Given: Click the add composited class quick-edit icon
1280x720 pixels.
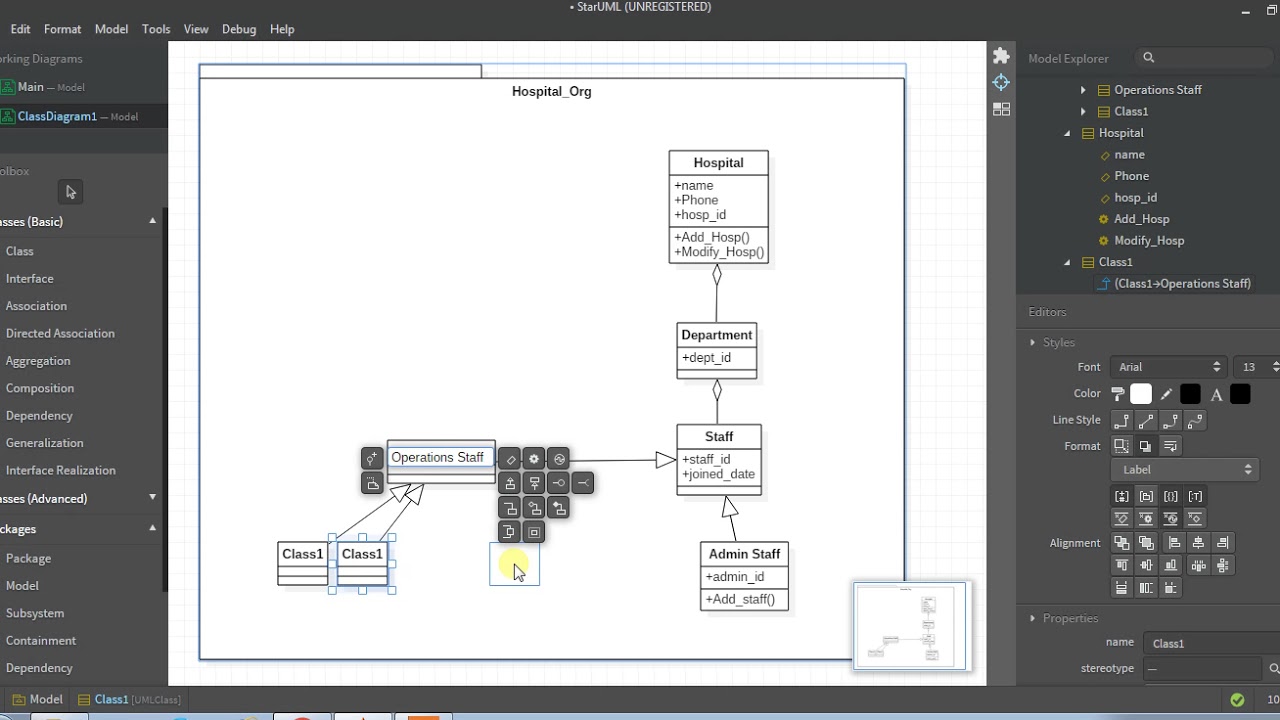Looking at the screenshot, I should point(559,508).
